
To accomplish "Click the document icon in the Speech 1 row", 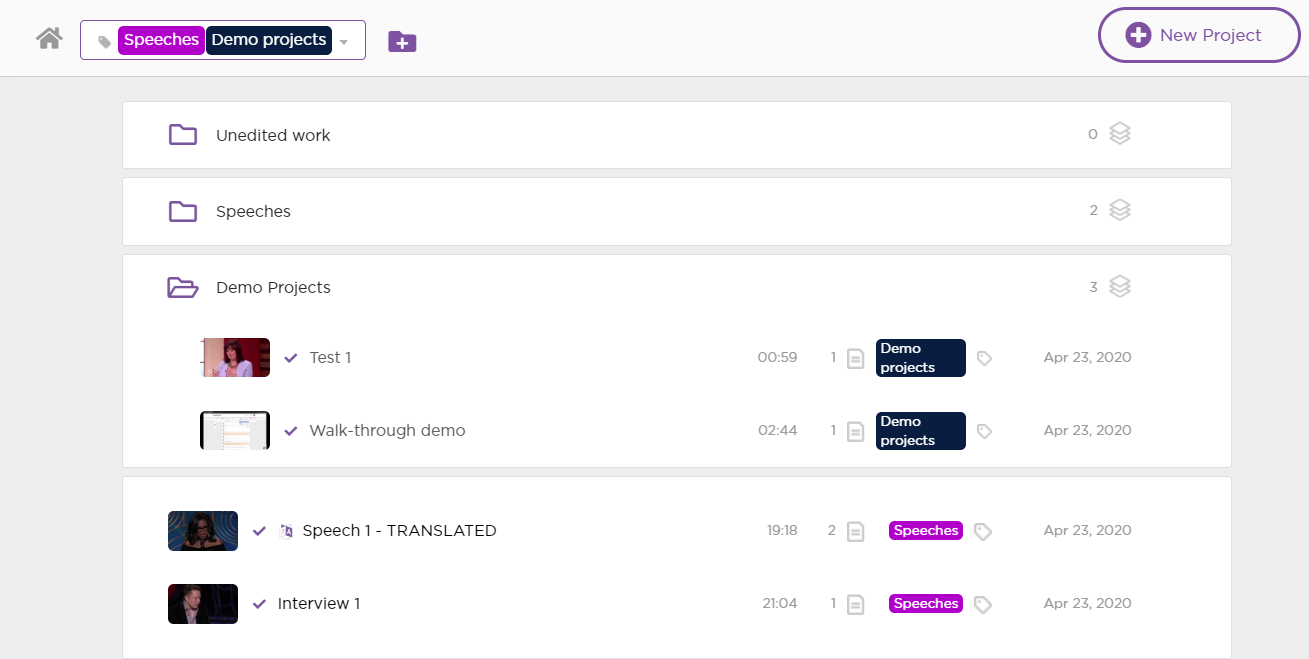I will point(855,531).
